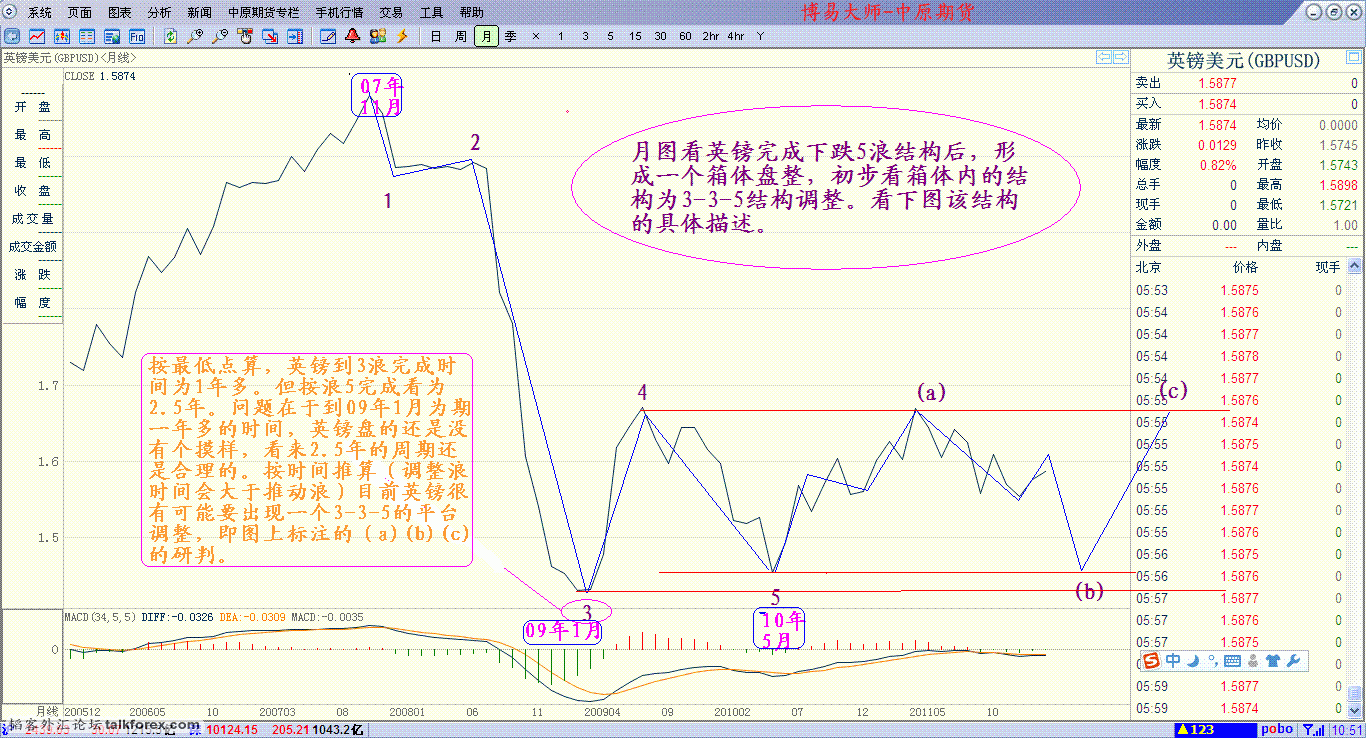Select the 15 minute period
This screenshot has width=1366, height=738.
tap(635, 36)
